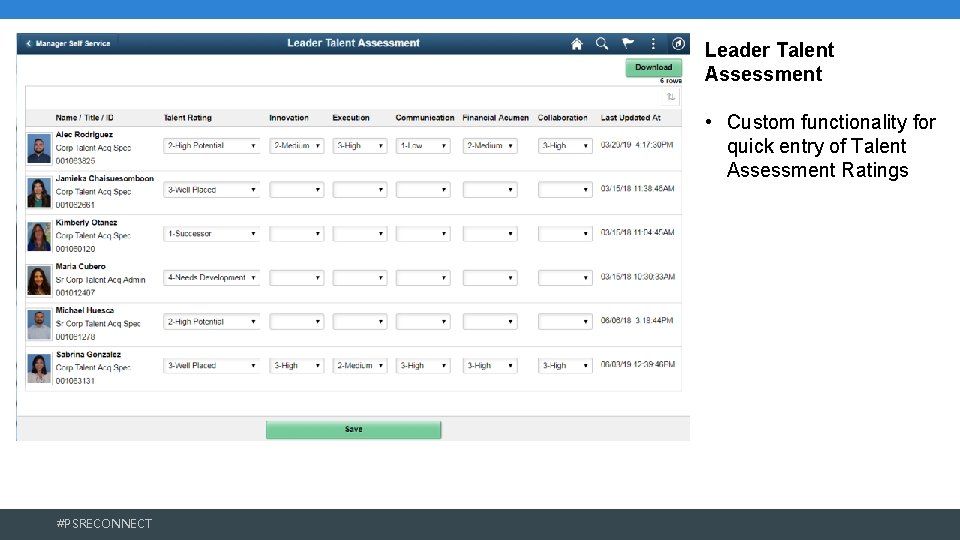Click employee ID 001012407
This screenshot has width=960, height=540.
pos(75,293)
